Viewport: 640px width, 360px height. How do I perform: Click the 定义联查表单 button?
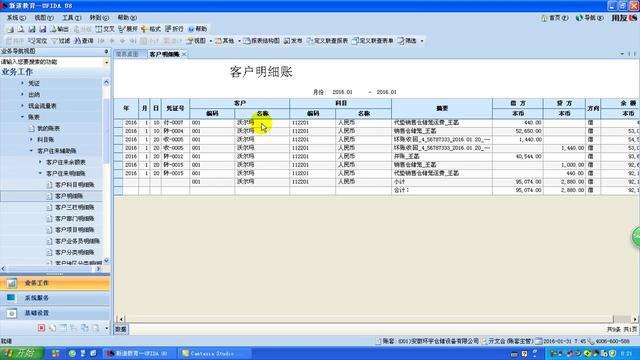(x=373, y=41)
